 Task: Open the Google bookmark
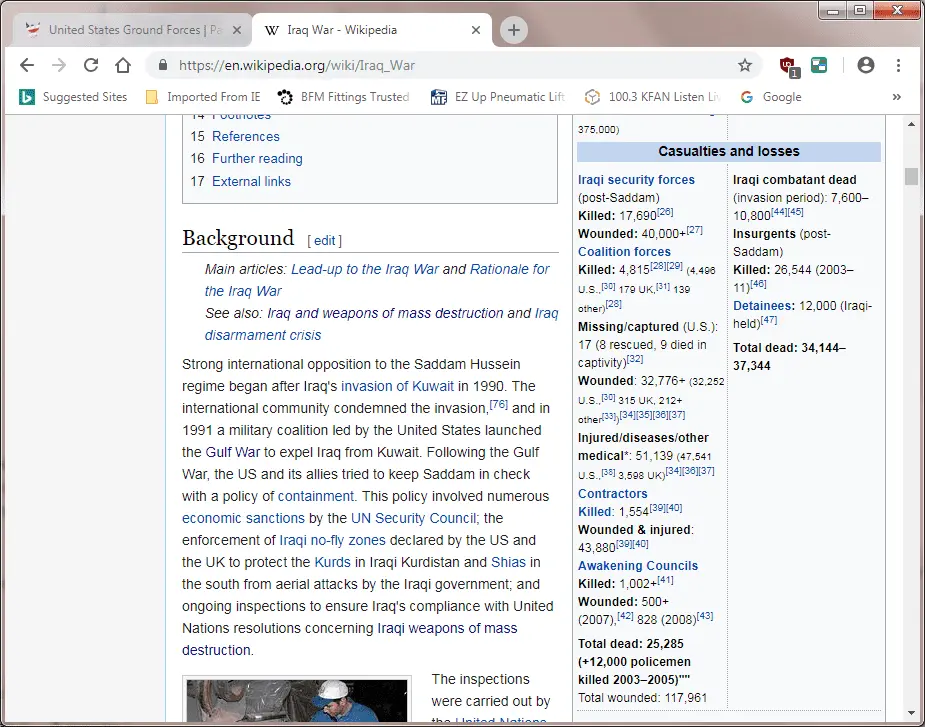(x=770, y=97)
